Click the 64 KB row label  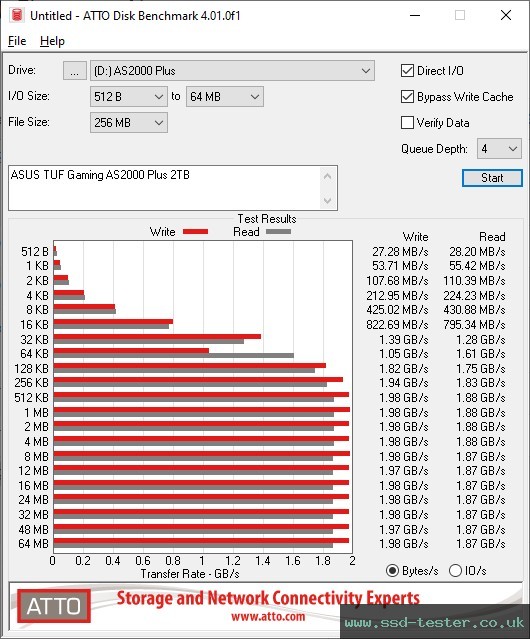(x=34, y=354)
